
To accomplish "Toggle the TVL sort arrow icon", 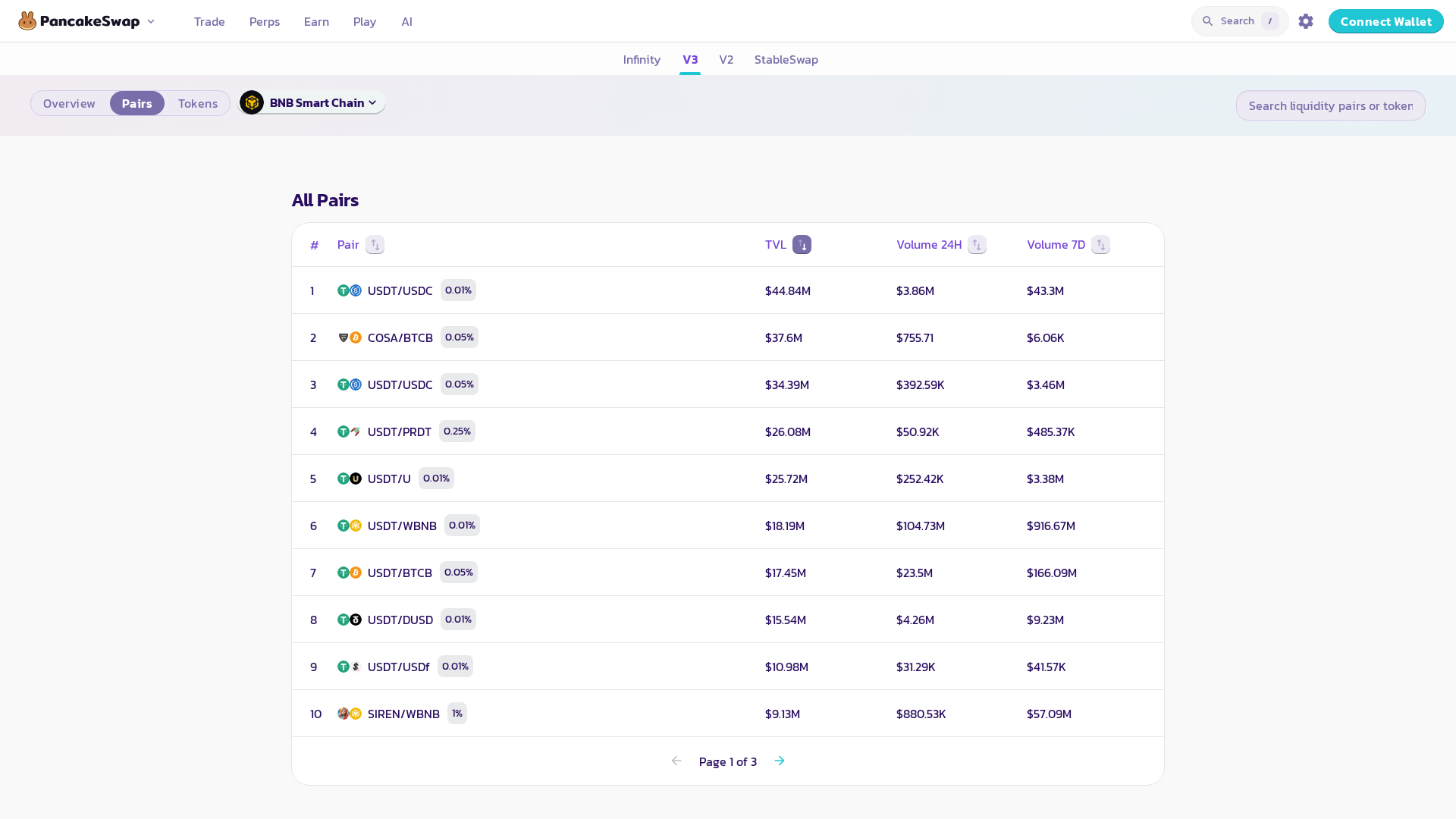I will point(802,245).
